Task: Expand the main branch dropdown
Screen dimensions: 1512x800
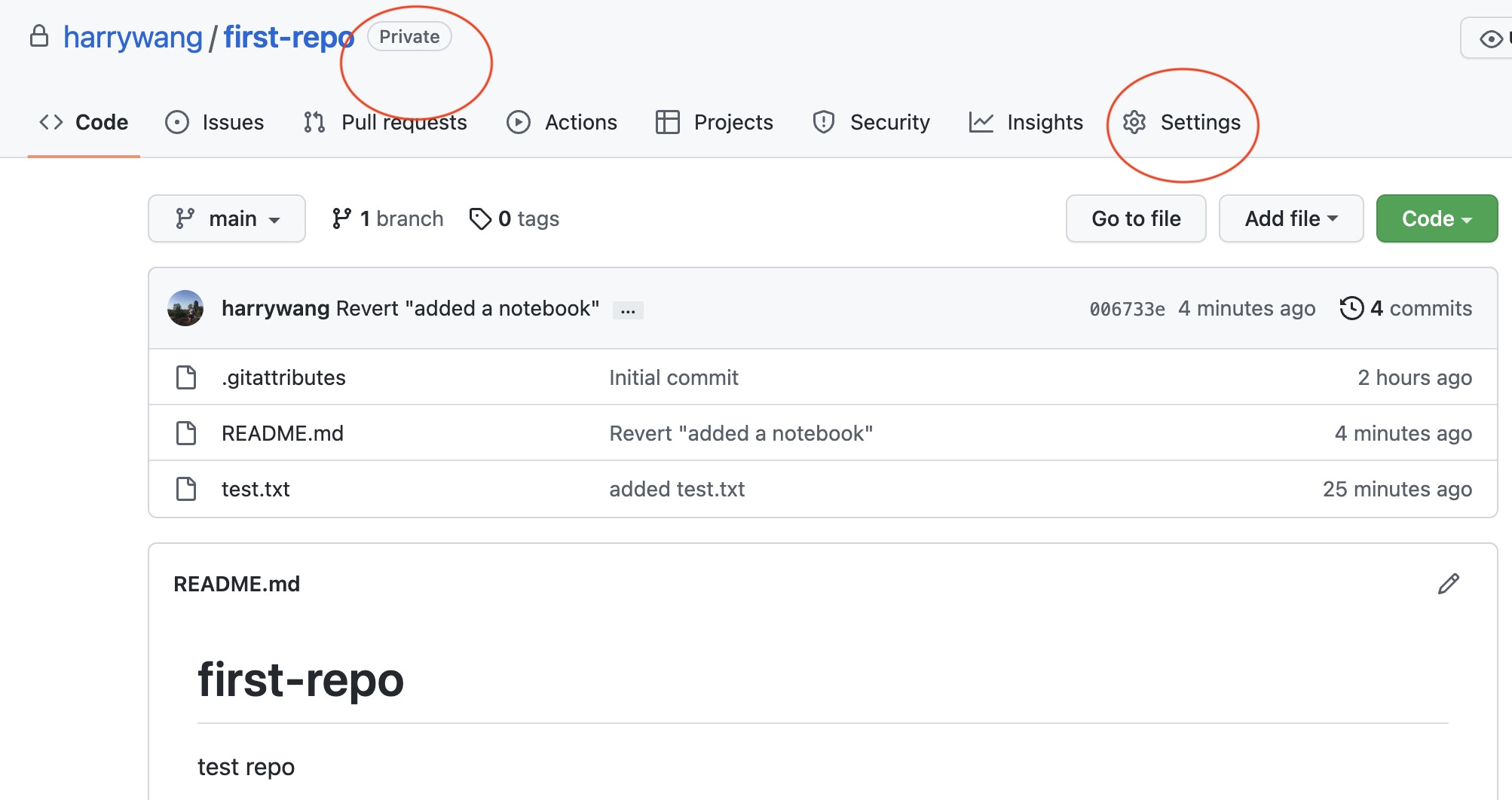Action: (x=227, y=218)
